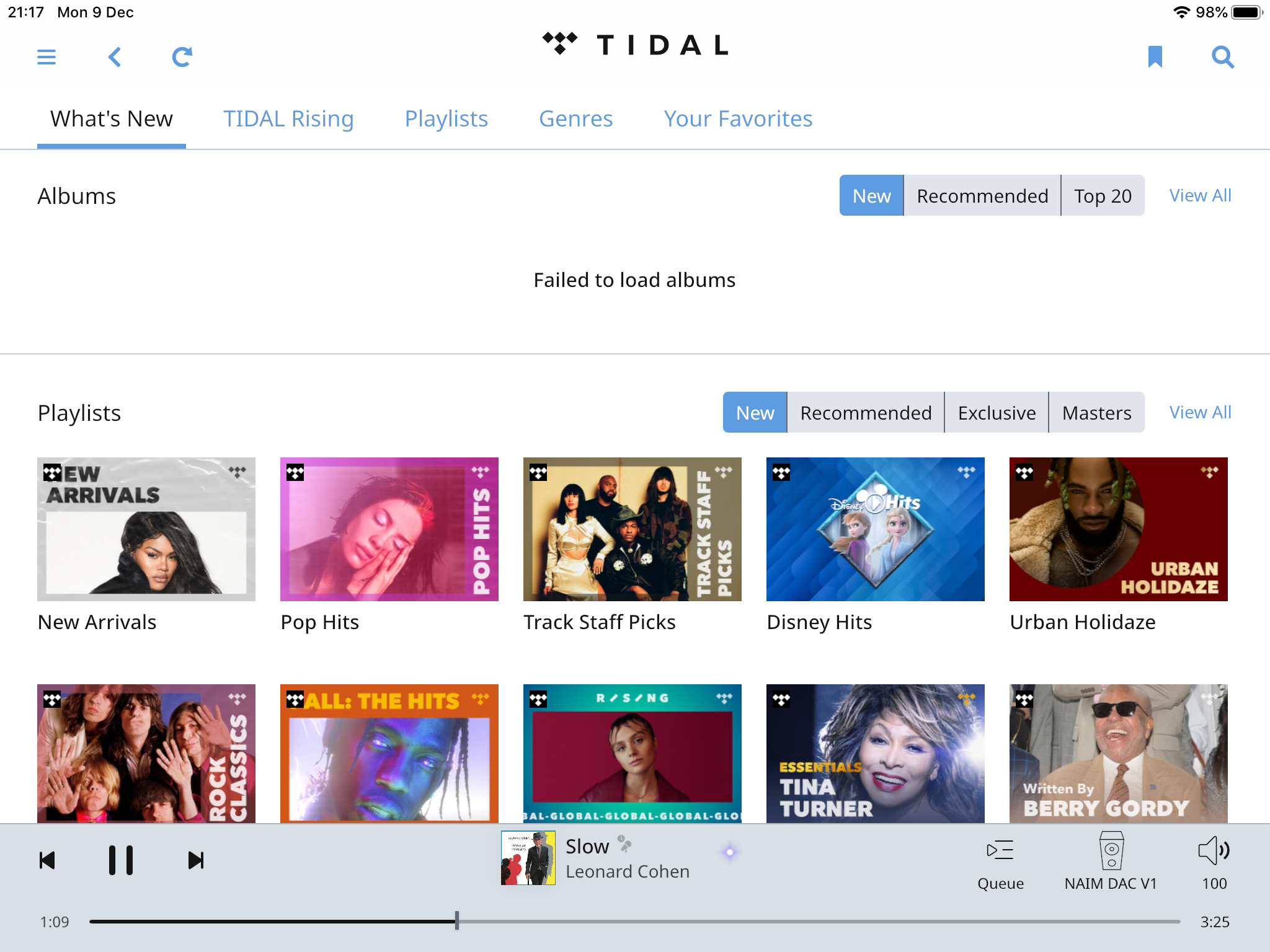Screen dimensions: 1270x952
Task: Click the artist name Leonard Cohen
Action: (627, 871)
